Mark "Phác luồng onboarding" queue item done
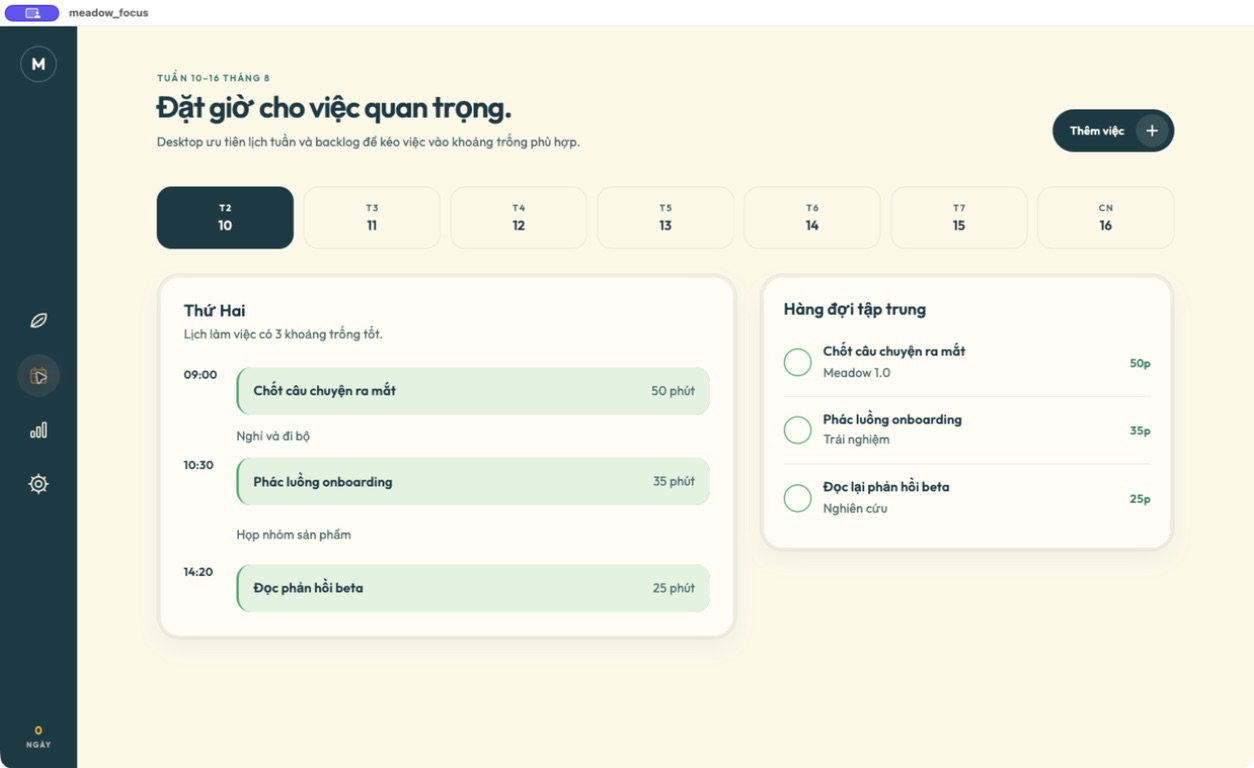The width and height of the screenshot is (1254, 768). [797, 430]
